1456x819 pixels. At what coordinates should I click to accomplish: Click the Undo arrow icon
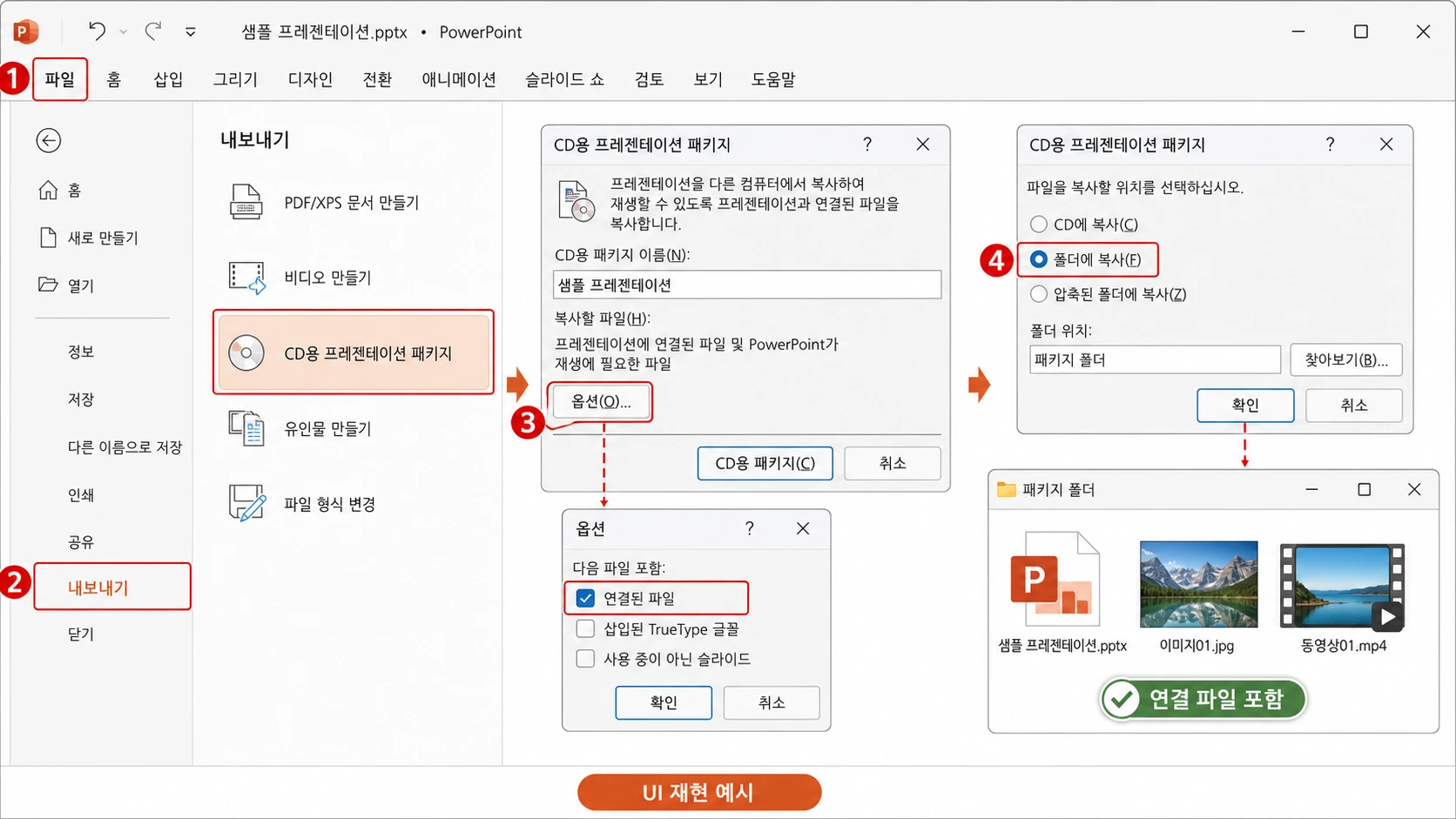97,31
